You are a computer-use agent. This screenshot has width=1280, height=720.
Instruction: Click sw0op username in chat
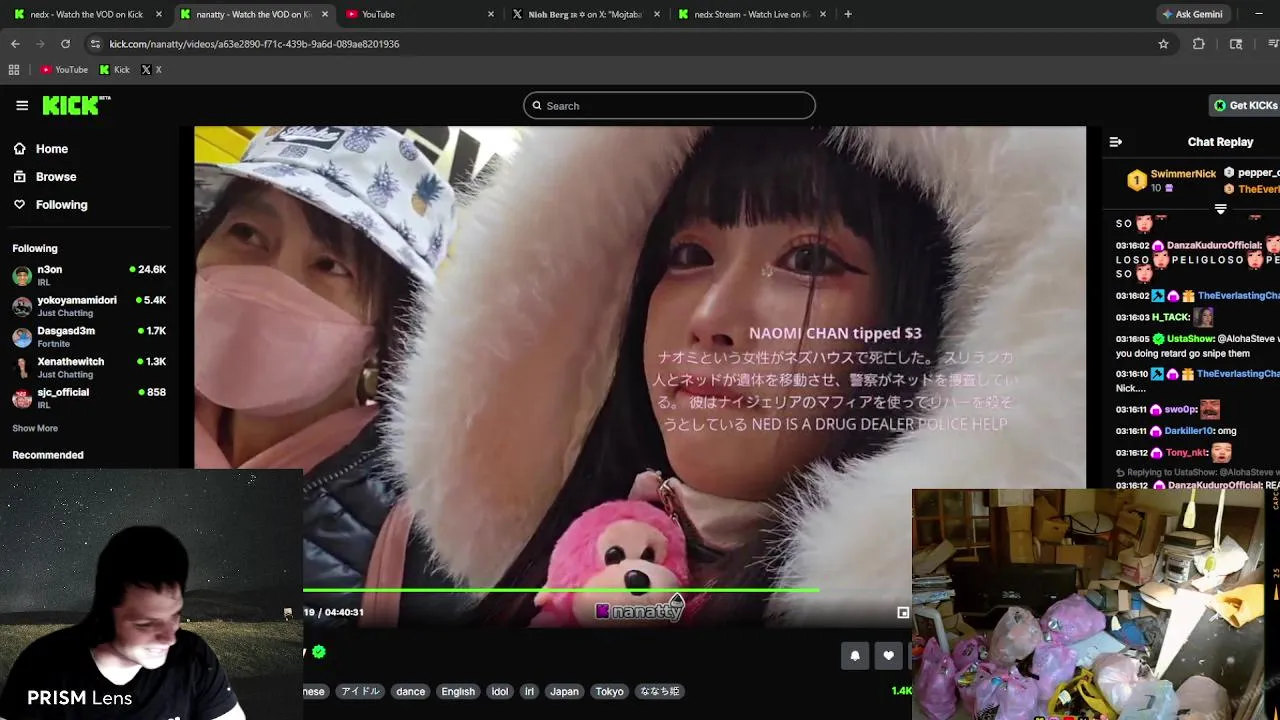point(1180,410)
